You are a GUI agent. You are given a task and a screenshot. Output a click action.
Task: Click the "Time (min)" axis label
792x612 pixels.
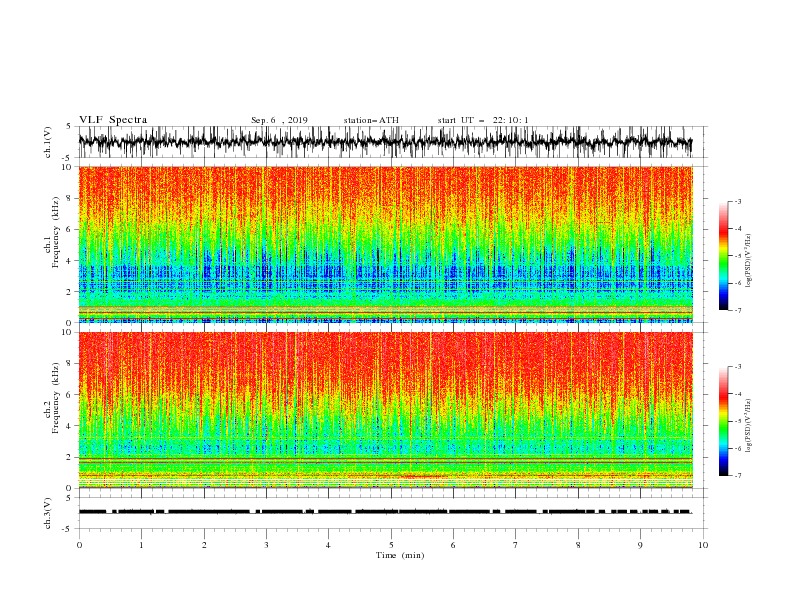coord(400,555)
